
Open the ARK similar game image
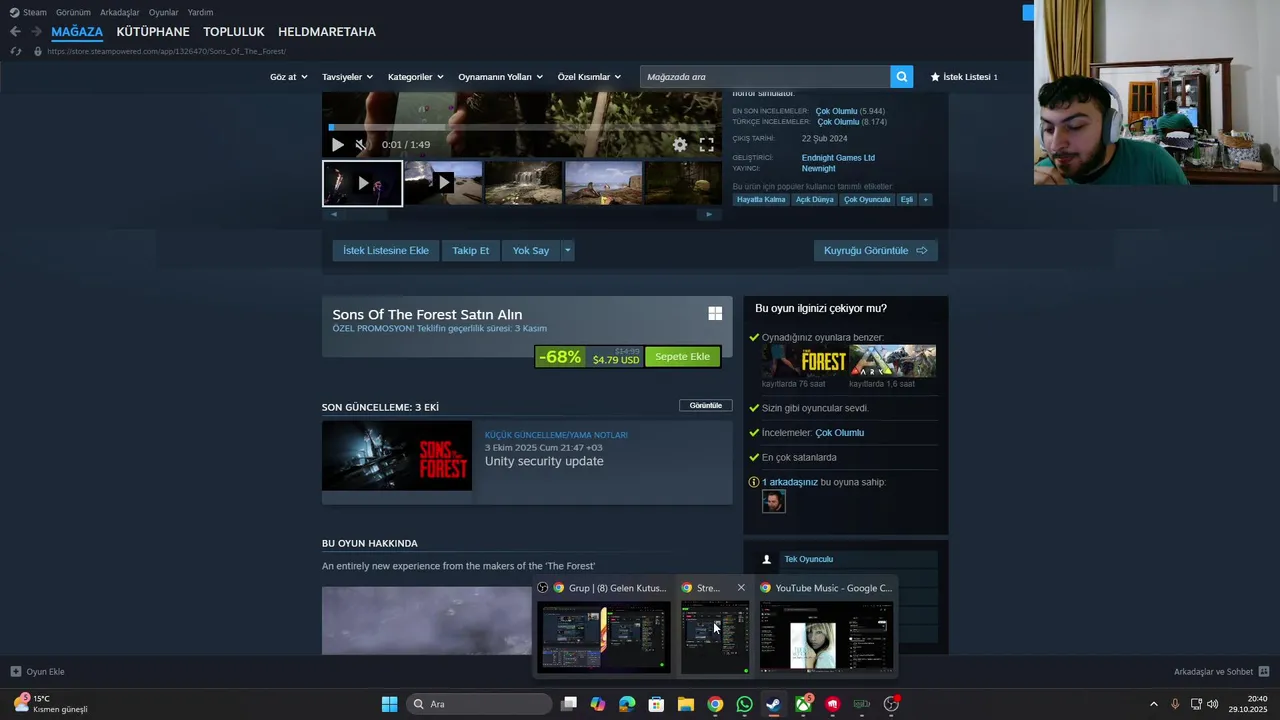pyautogui.click(x=892, y=361)
